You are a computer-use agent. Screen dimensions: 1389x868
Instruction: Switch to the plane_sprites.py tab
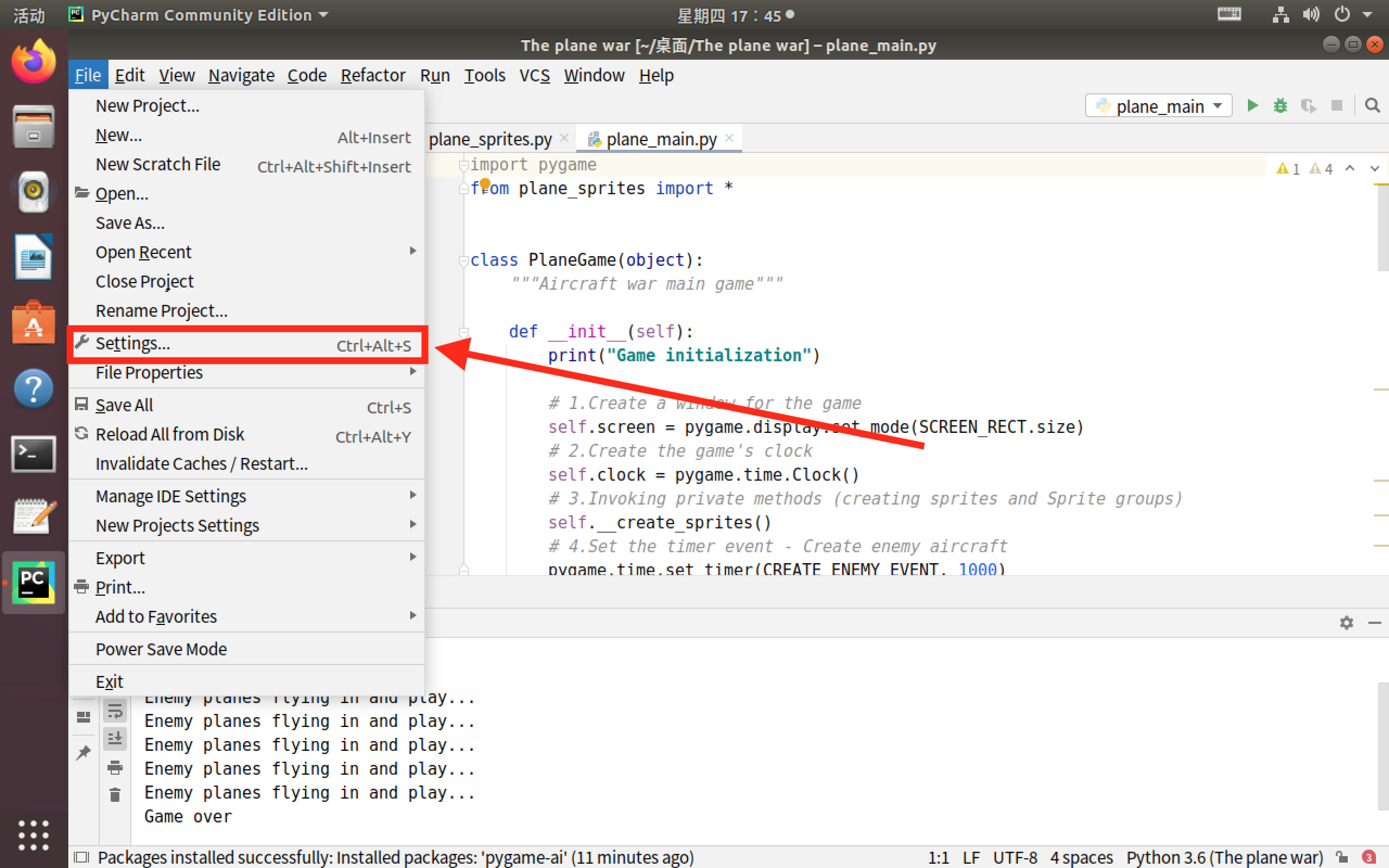point(489,139)
